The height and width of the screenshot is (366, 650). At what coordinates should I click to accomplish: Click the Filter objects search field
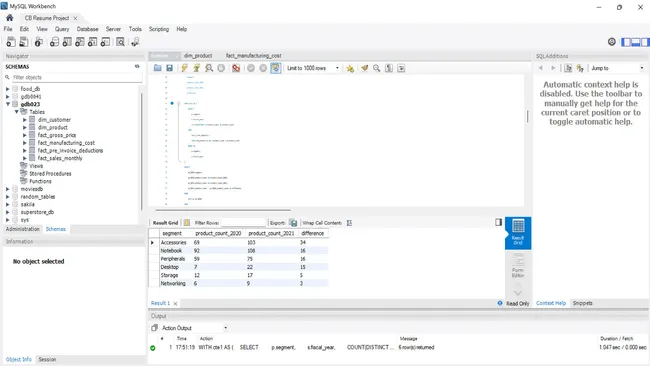pos(77,77)
